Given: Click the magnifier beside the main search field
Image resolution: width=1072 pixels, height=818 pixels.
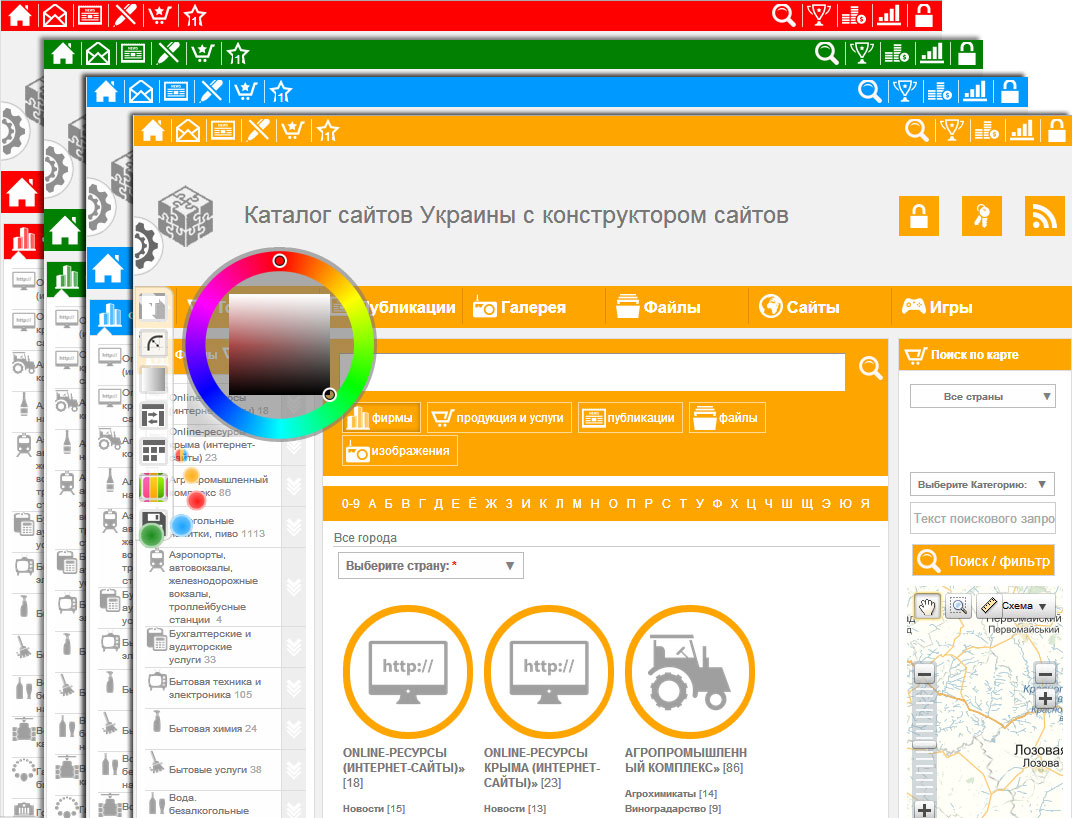Looking at the screenshot, I should tap(870, 369).
